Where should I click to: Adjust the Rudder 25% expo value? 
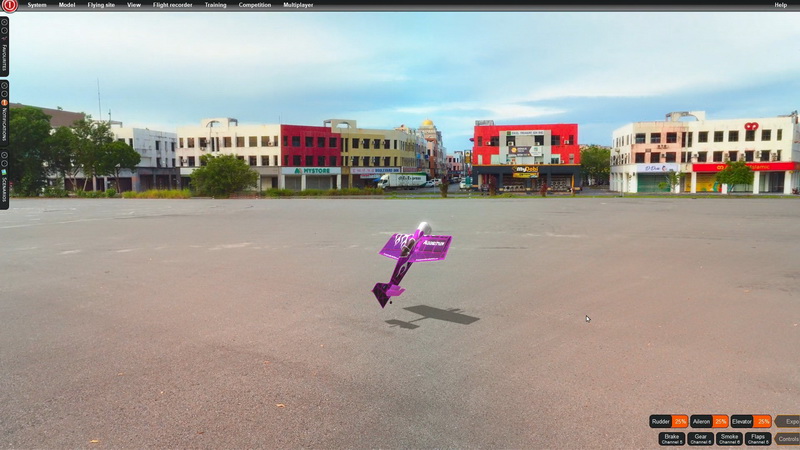tap(680, 421)
